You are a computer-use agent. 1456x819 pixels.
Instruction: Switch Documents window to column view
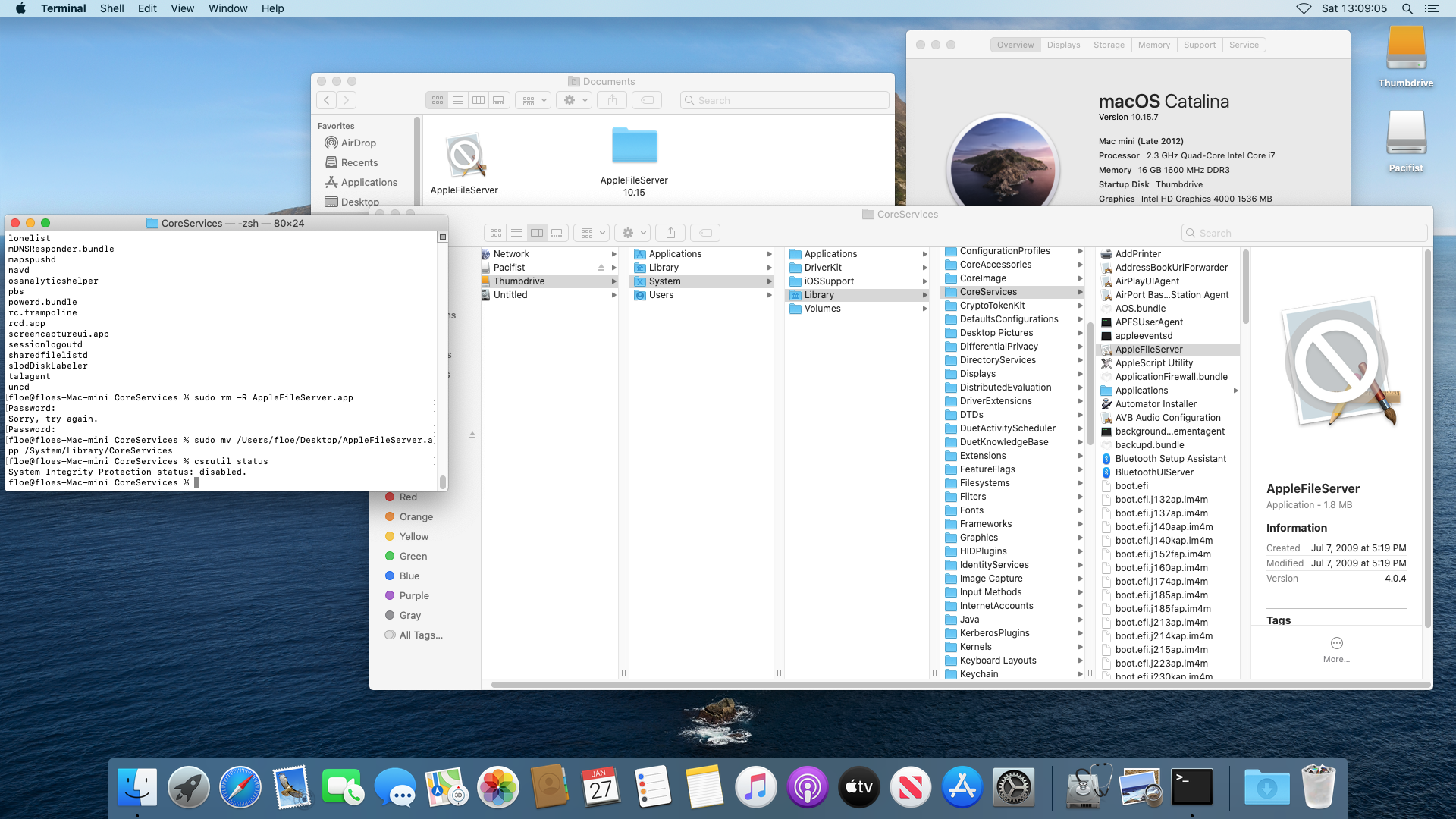point(479,100)
